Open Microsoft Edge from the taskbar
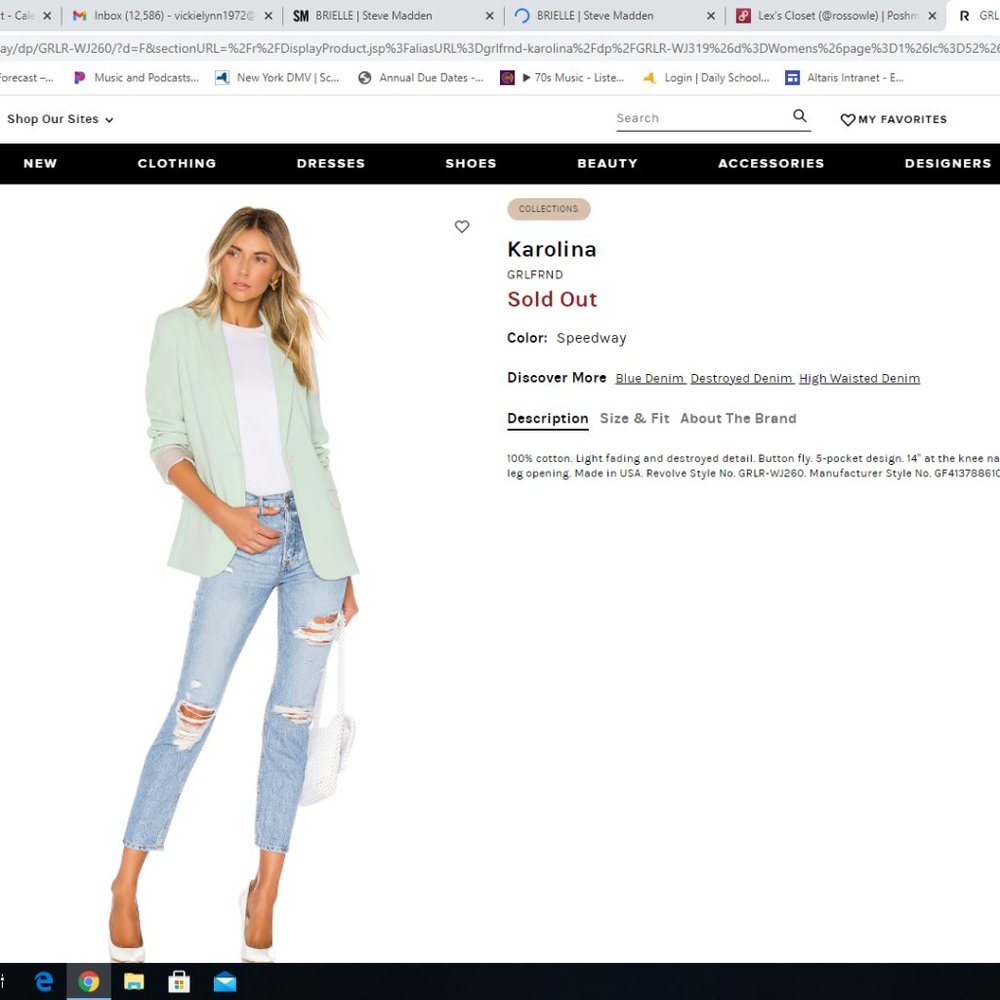The width and height of the screenshot is (1000, 1000). [43, 982]
